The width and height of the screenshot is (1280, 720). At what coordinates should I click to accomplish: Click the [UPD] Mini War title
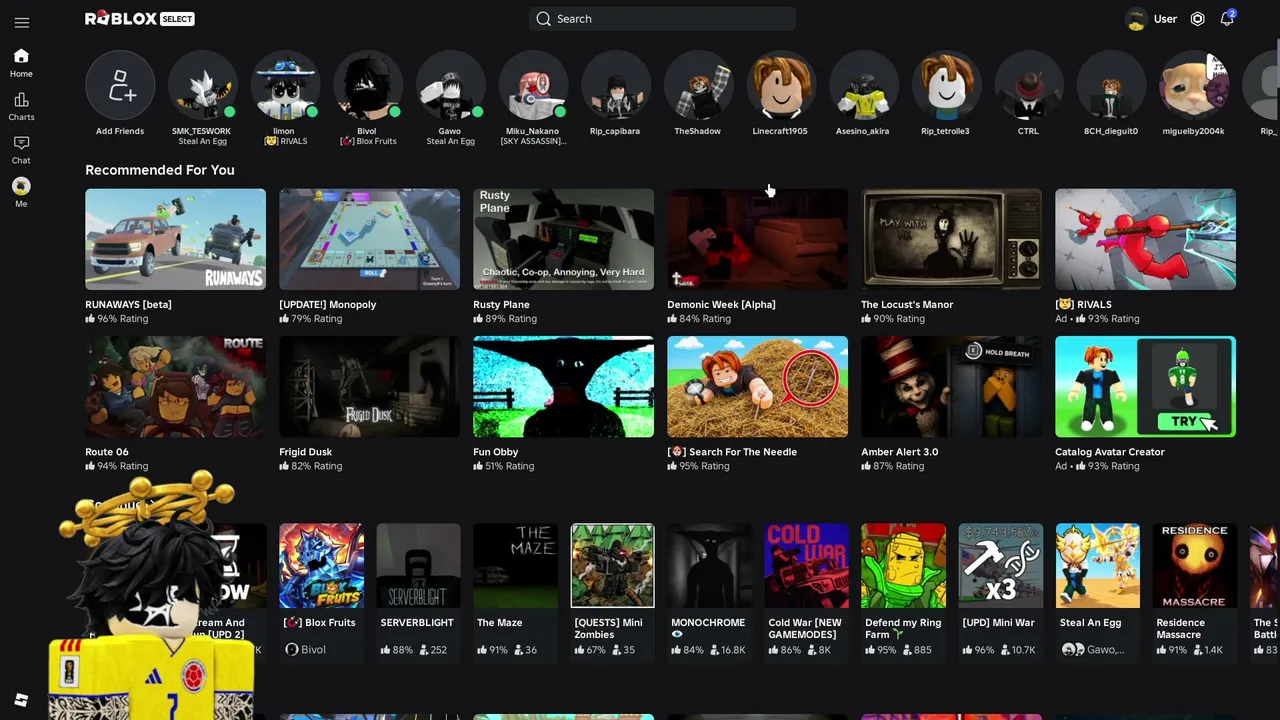[998, 622]
